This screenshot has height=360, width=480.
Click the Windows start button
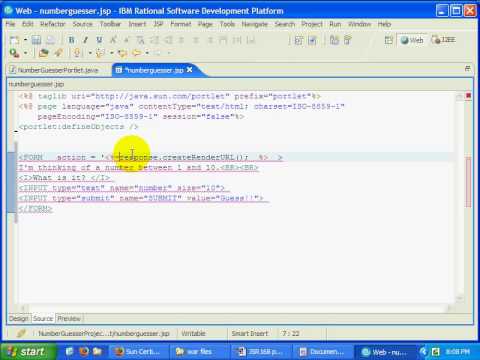click(x=28, y=352)
